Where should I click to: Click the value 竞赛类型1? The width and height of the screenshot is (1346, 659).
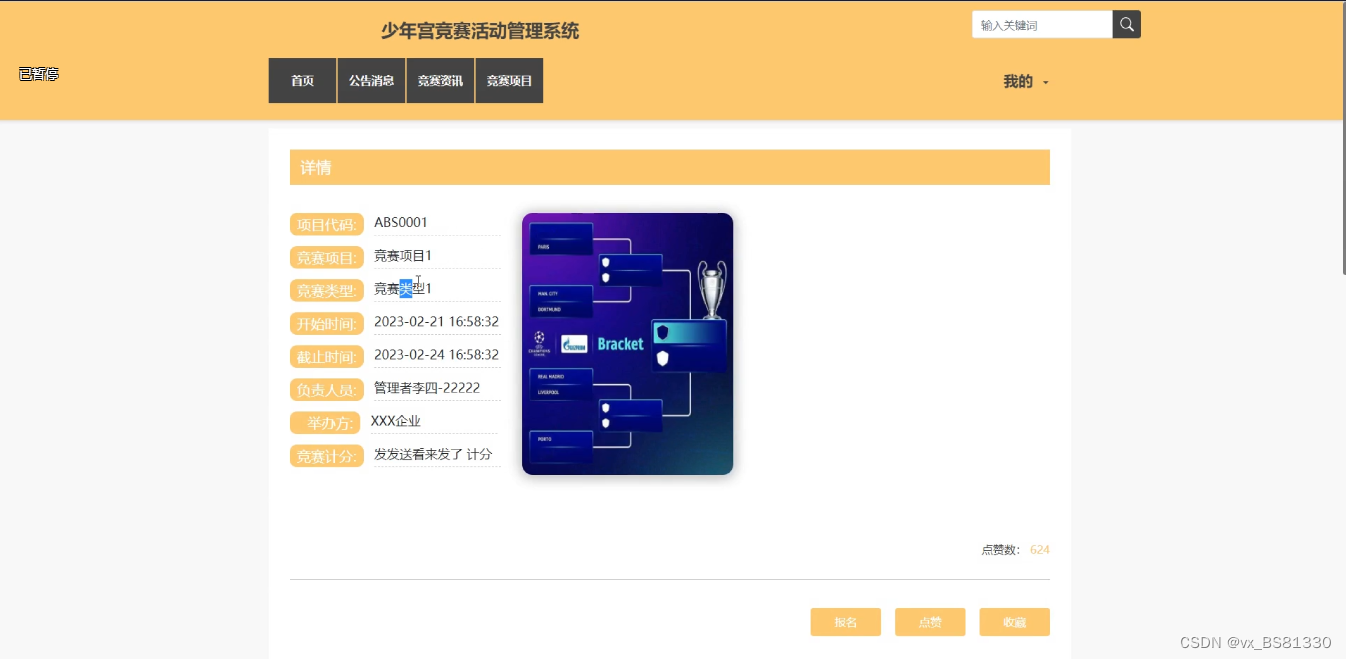coord(403,288)
